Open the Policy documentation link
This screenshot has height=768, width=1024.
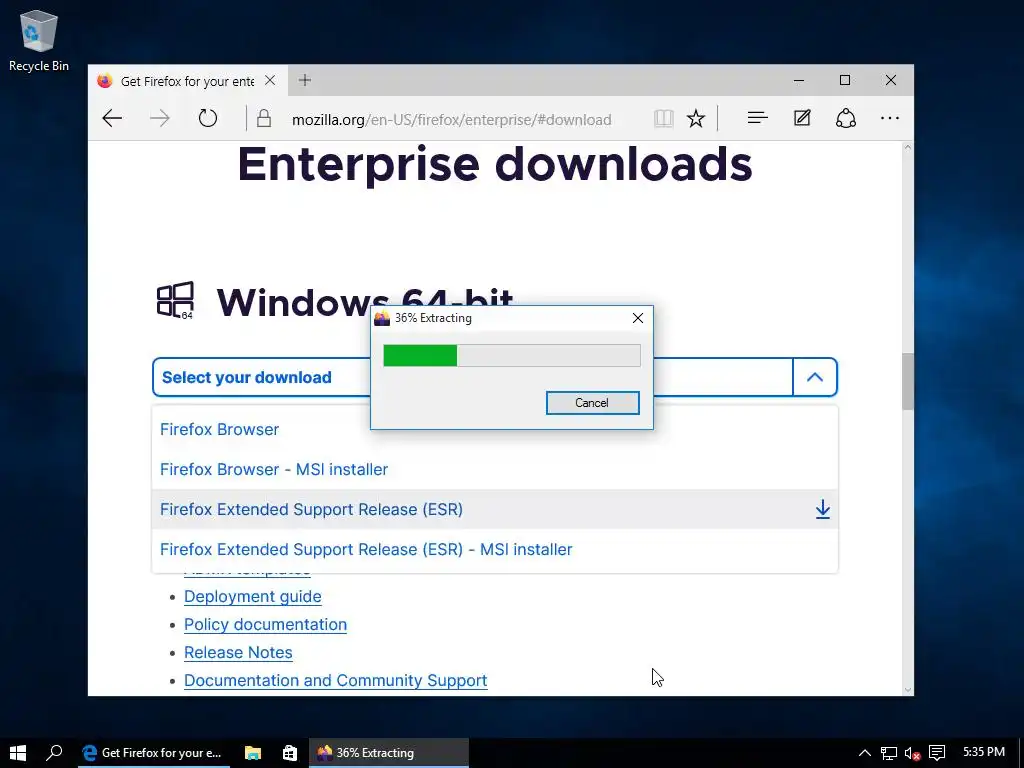tap(265, 624)
